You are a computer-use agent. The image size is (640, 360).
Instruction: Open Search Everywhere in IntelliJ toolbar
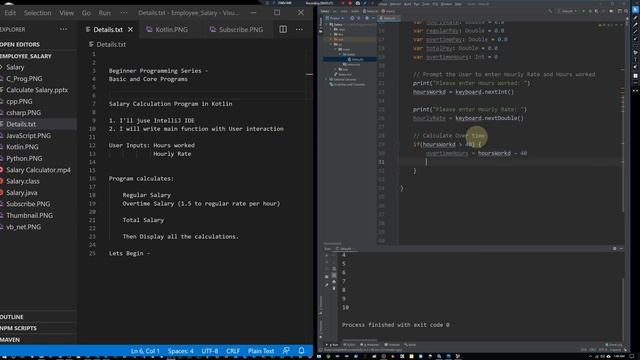(x=626, y=11)
